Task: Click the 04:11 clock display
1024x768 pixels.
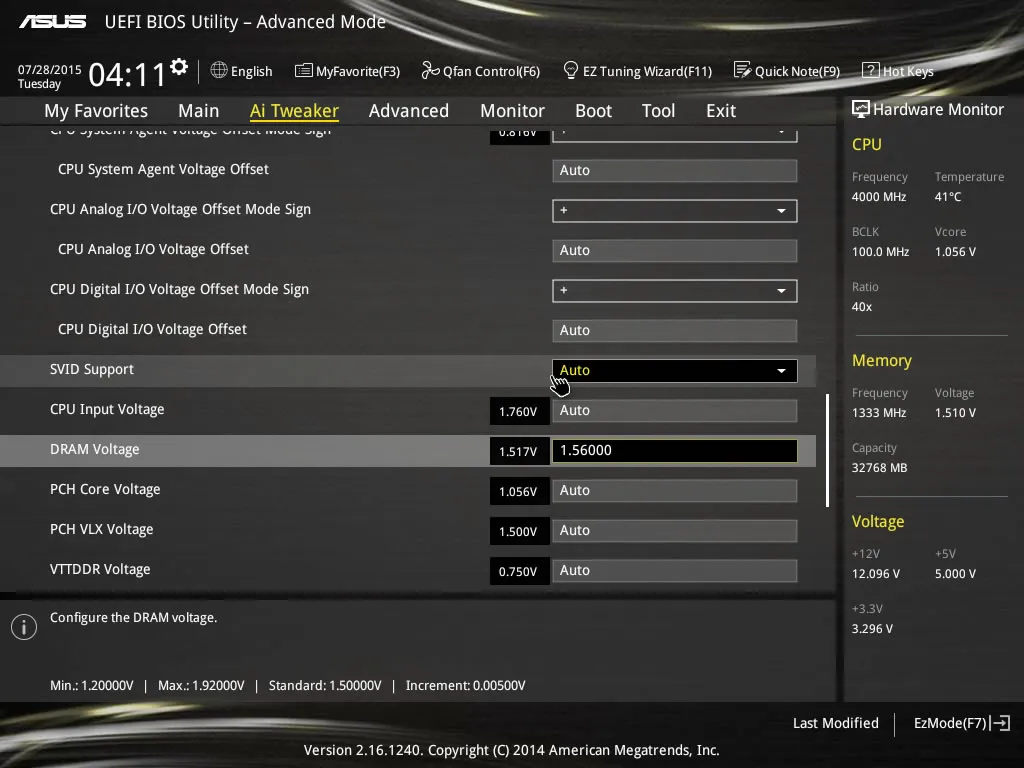Action: pos(127,74)
